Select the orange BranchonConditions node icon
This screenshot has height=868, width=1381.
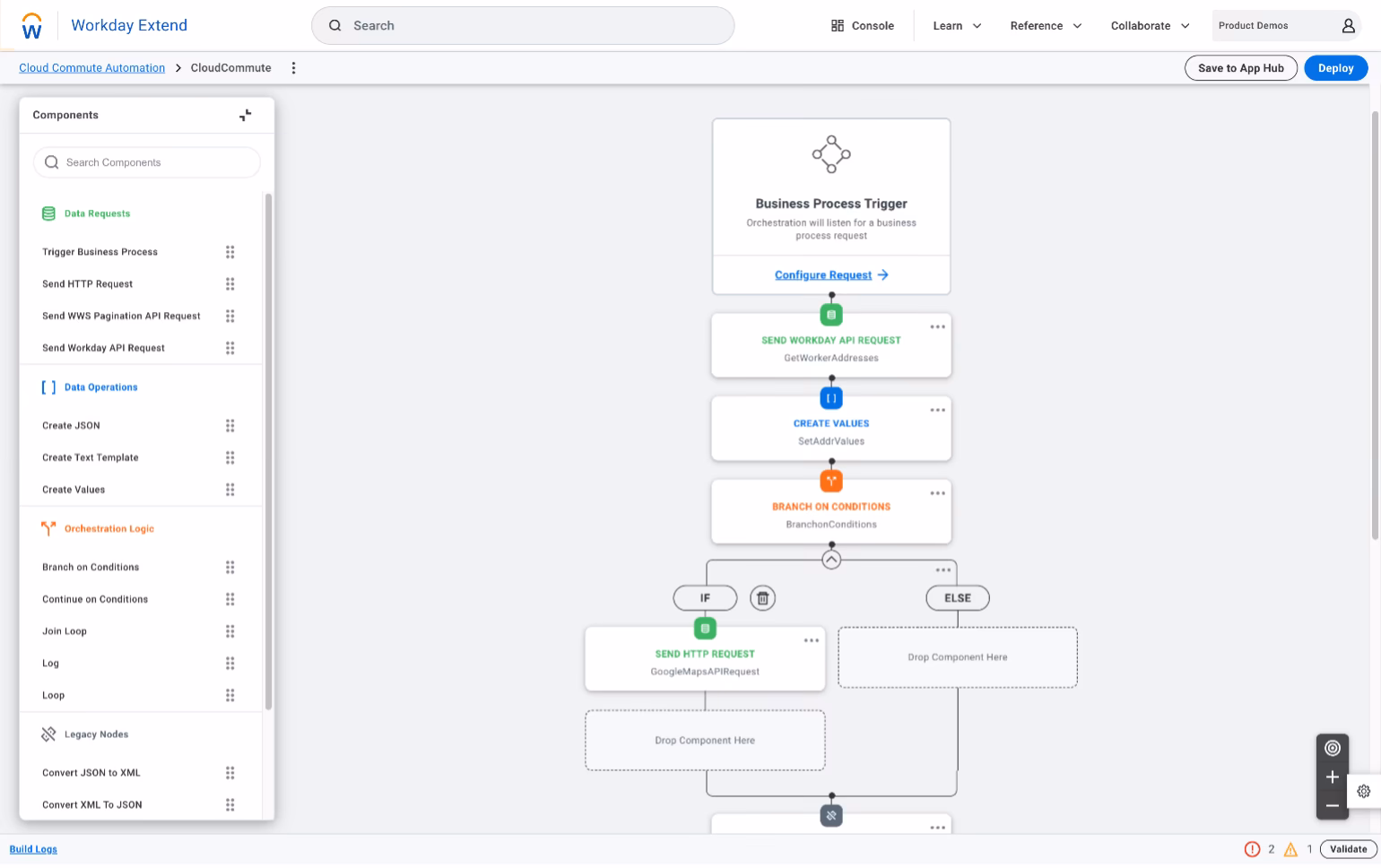[x=831, y=481]
